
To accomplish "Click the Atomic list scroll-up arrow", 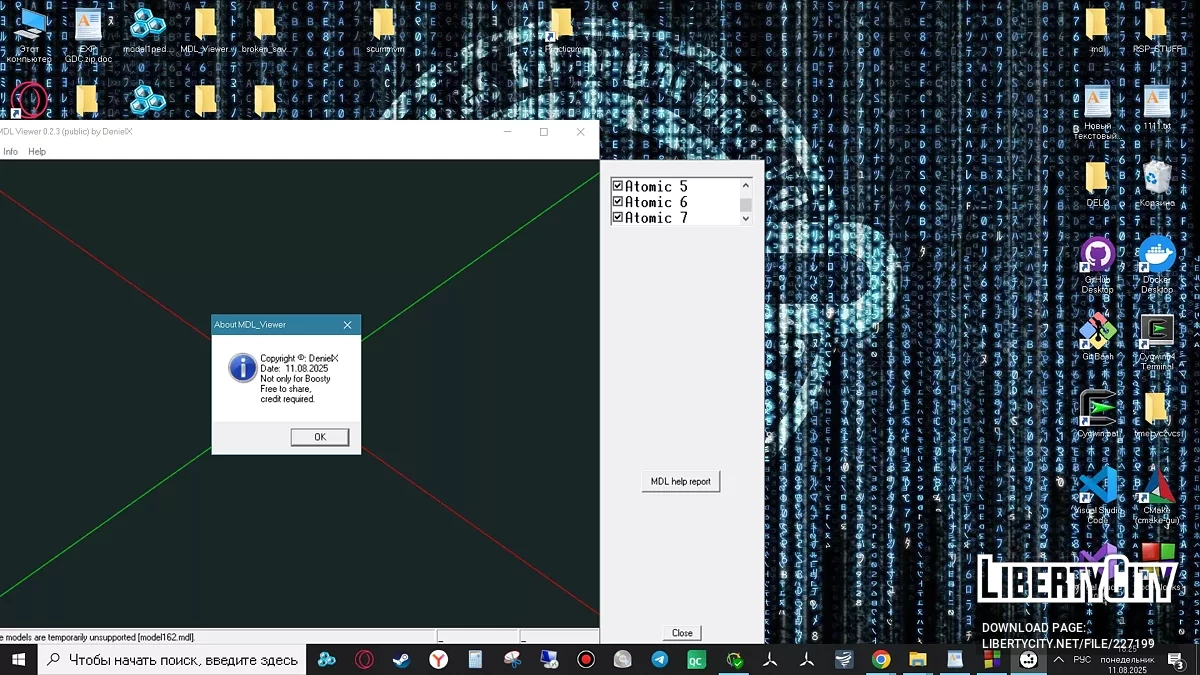I will [x=746, y=186].
